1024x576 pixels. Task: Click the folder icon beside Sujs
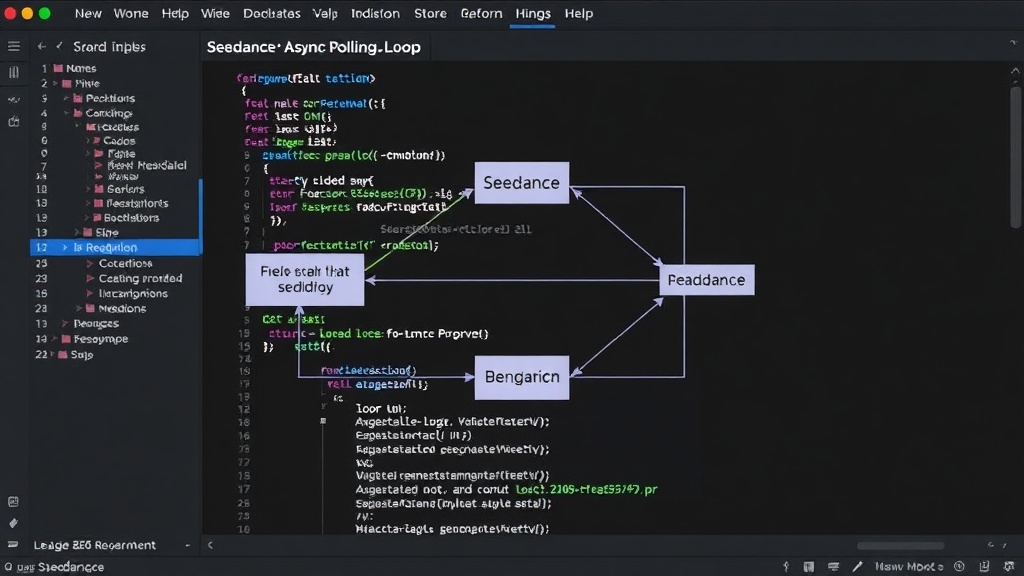63,355
